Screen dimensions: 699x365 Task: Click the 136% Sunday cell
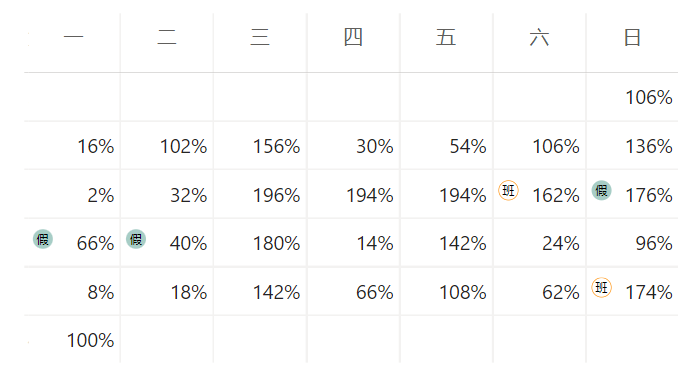click(x=632, y=145)
